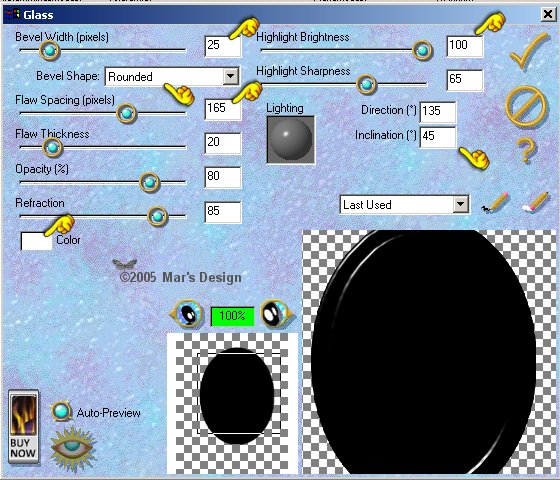Save the preset with the pencil icon
This screenshot has height=480, width=560.
coord(495,203)
